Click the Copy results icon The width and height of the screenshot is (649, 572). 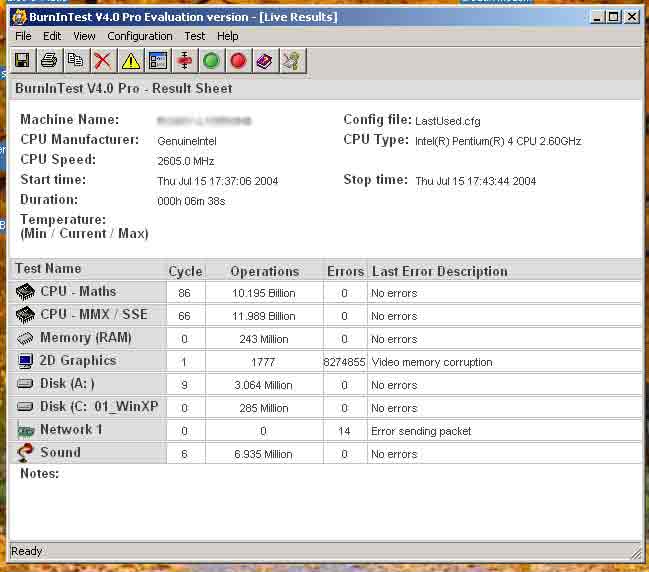[76, 61]
